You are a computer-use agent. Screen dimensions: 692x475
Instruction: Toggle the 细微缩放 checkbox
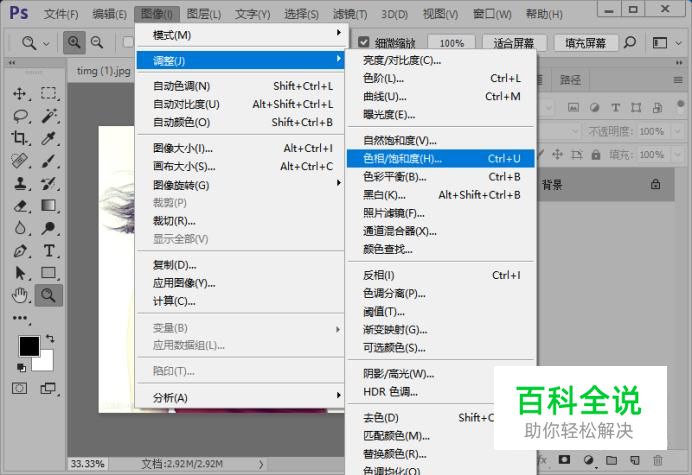[364, 42]
